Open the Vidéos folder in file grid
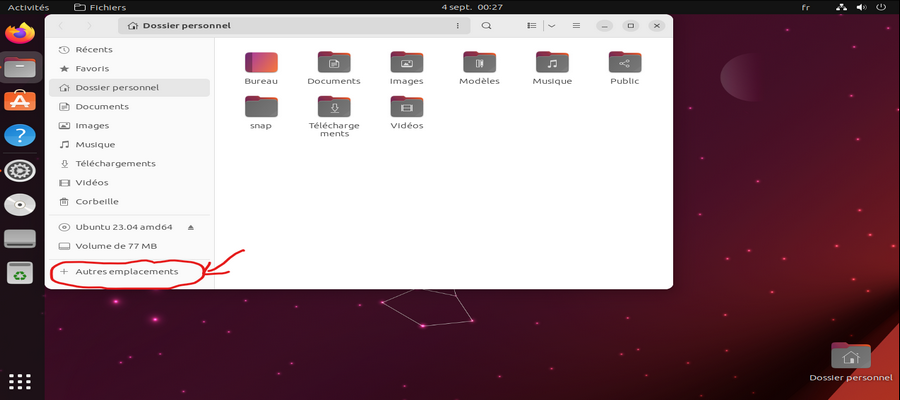900x400 pixels. pyautogui.click(x=407, y=106)
